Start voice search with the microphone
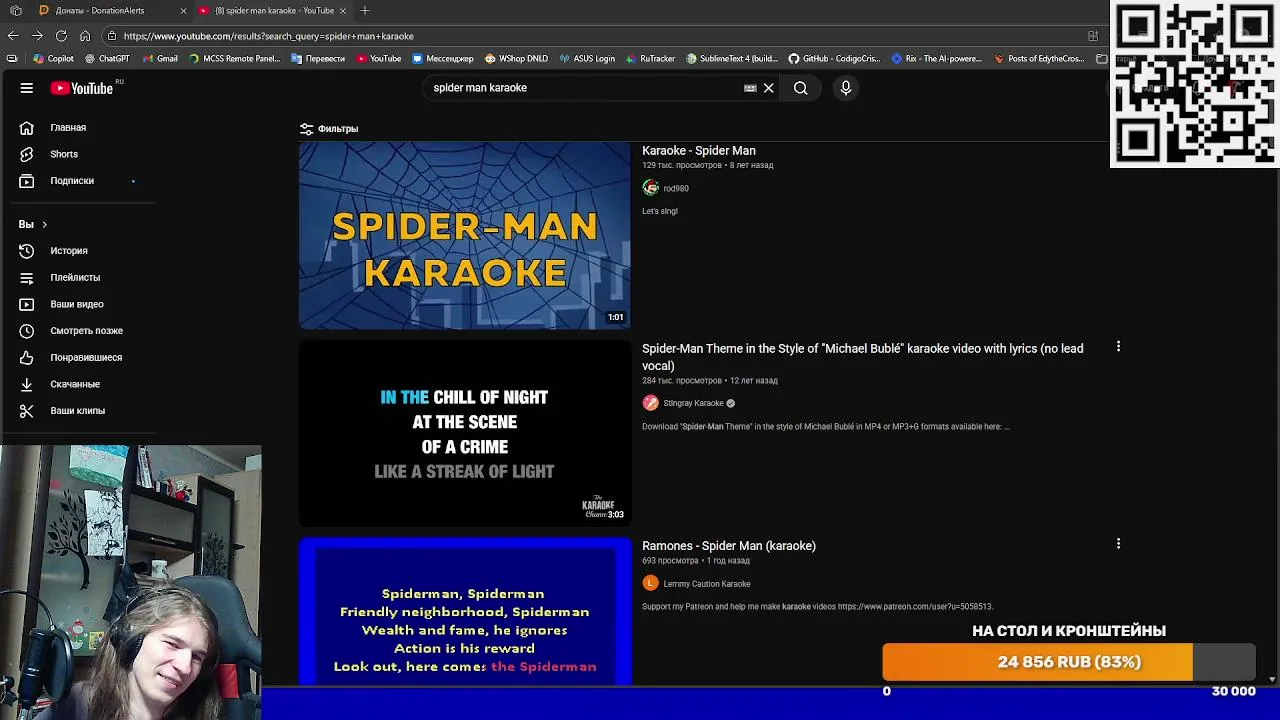 coord(846,88)
